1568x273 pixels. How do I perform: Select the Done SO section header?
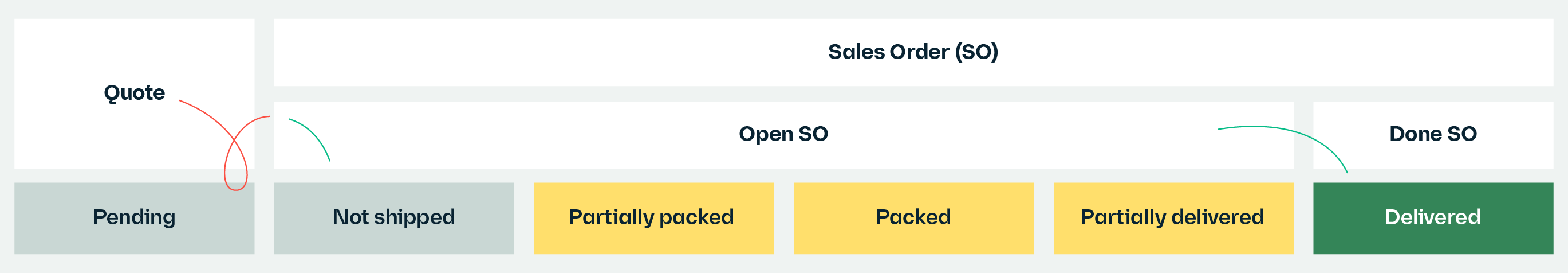pyautogui.click(x=1433, y=135)
